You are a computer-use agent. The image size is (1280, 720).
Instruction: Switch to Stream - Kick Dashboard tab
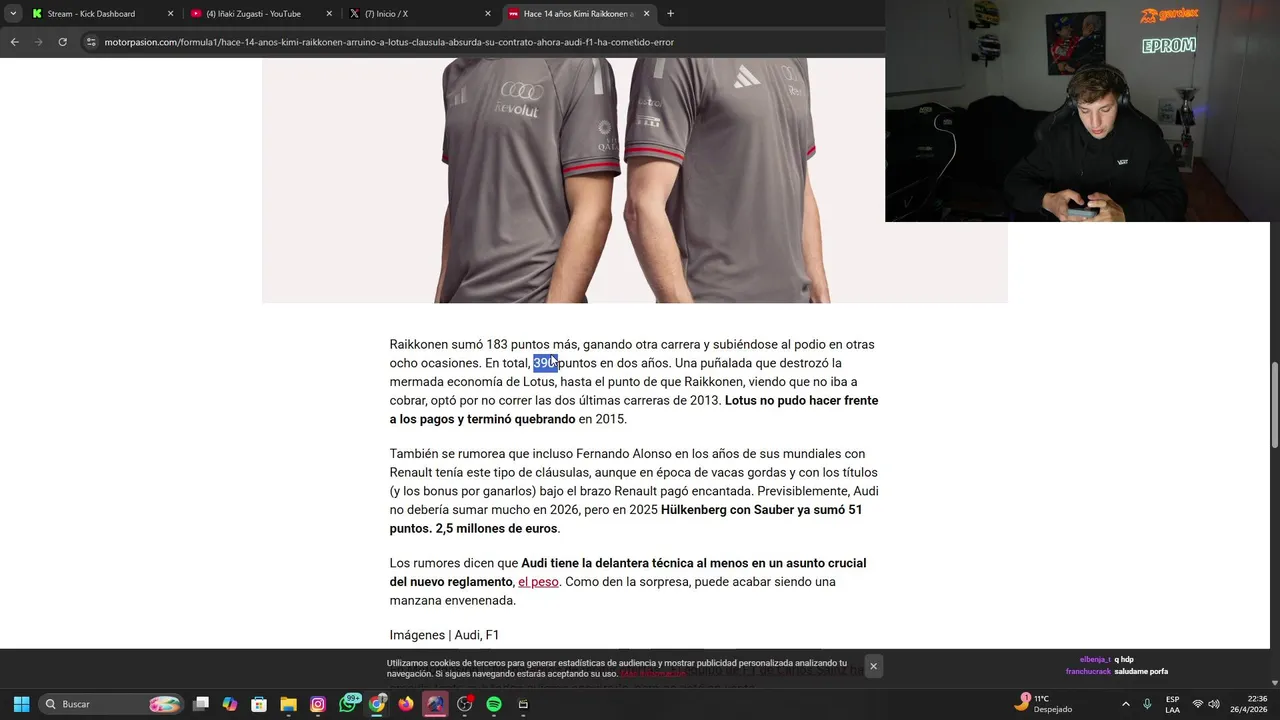pos(100,14)
